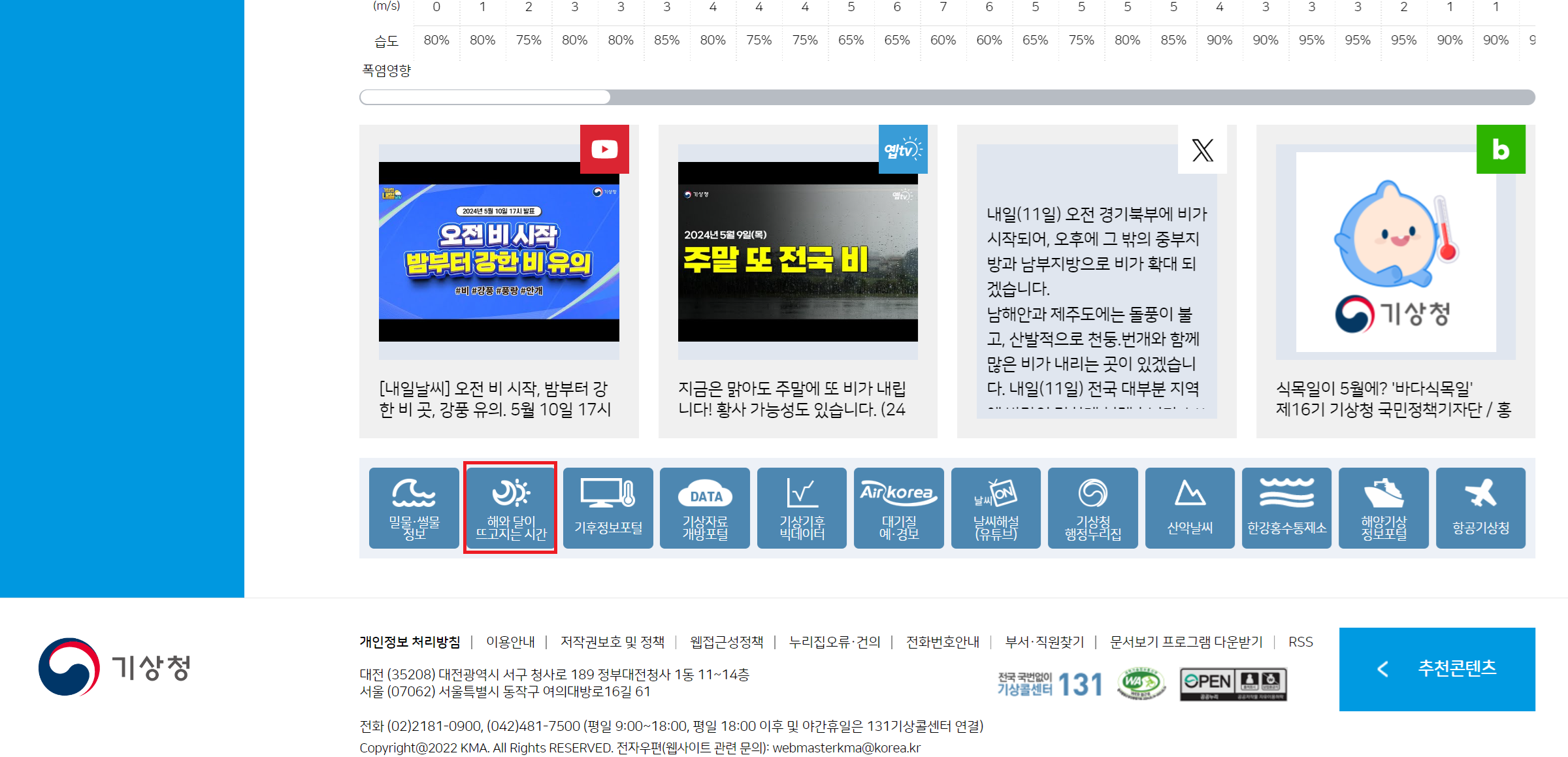The image size is (1568, 757).
Task: Open the 산악날씨 mountain icon tile
Action: 1190,507
